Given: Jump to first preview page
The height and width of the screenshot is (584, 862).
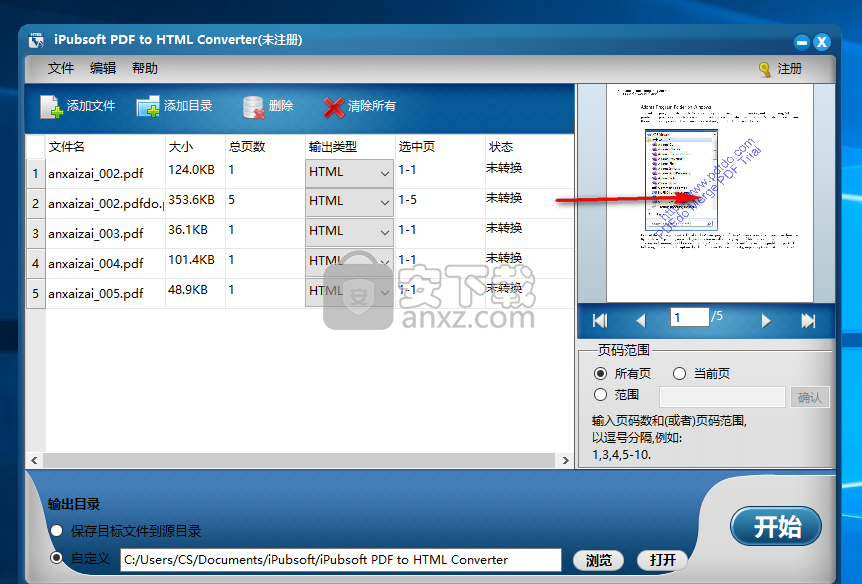Looking at the screenshot, I should pos(600,320).
